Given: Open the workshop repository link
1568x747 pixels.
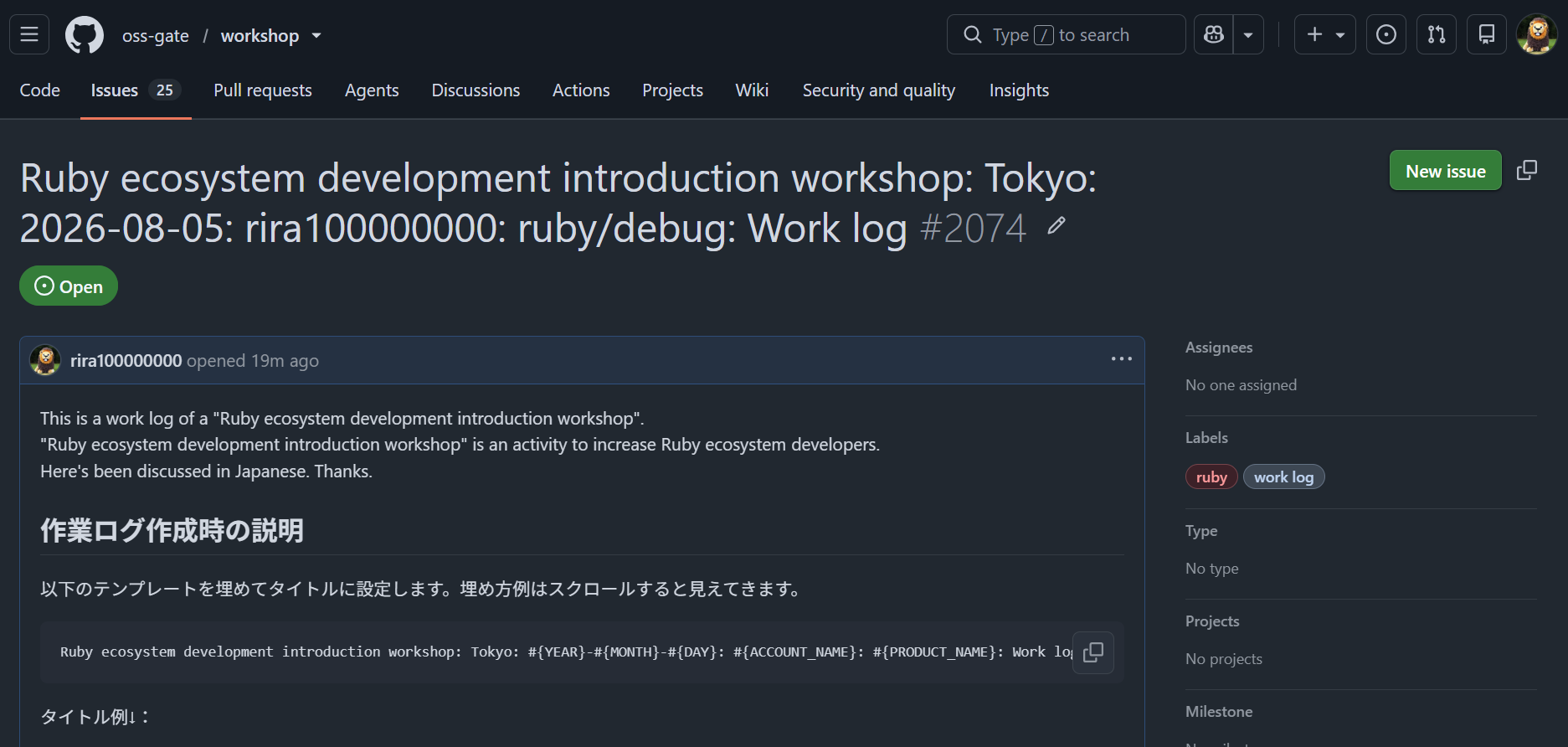Looking at the screenshot, I should (x=260, y=36).
